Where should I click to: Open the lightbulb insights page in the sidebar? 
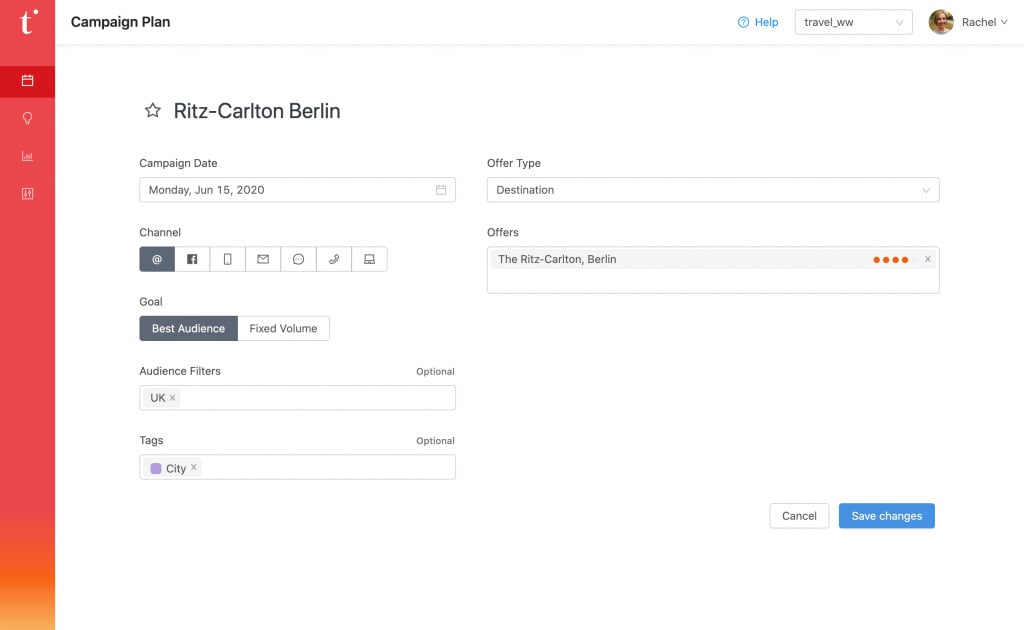27,118
